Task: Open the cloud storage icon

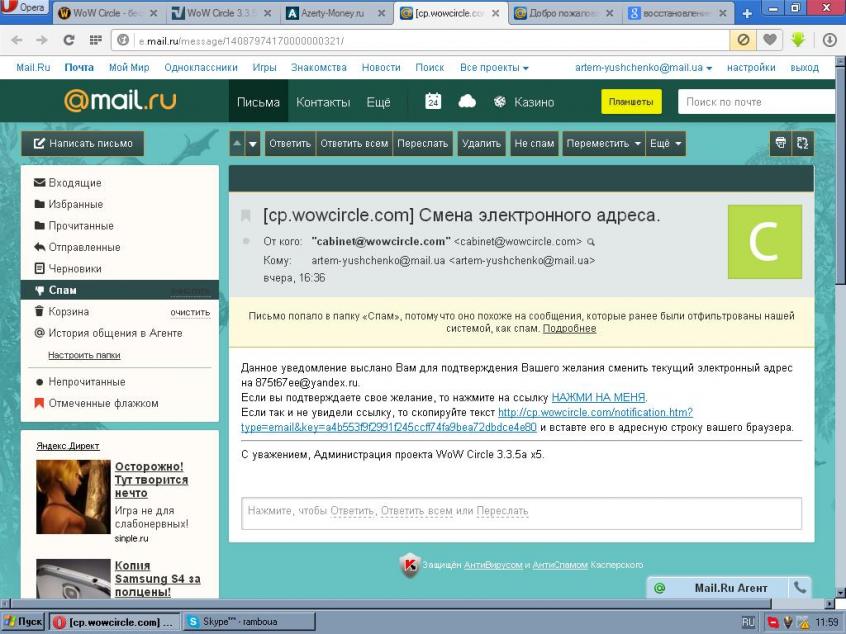Action: 467,101
